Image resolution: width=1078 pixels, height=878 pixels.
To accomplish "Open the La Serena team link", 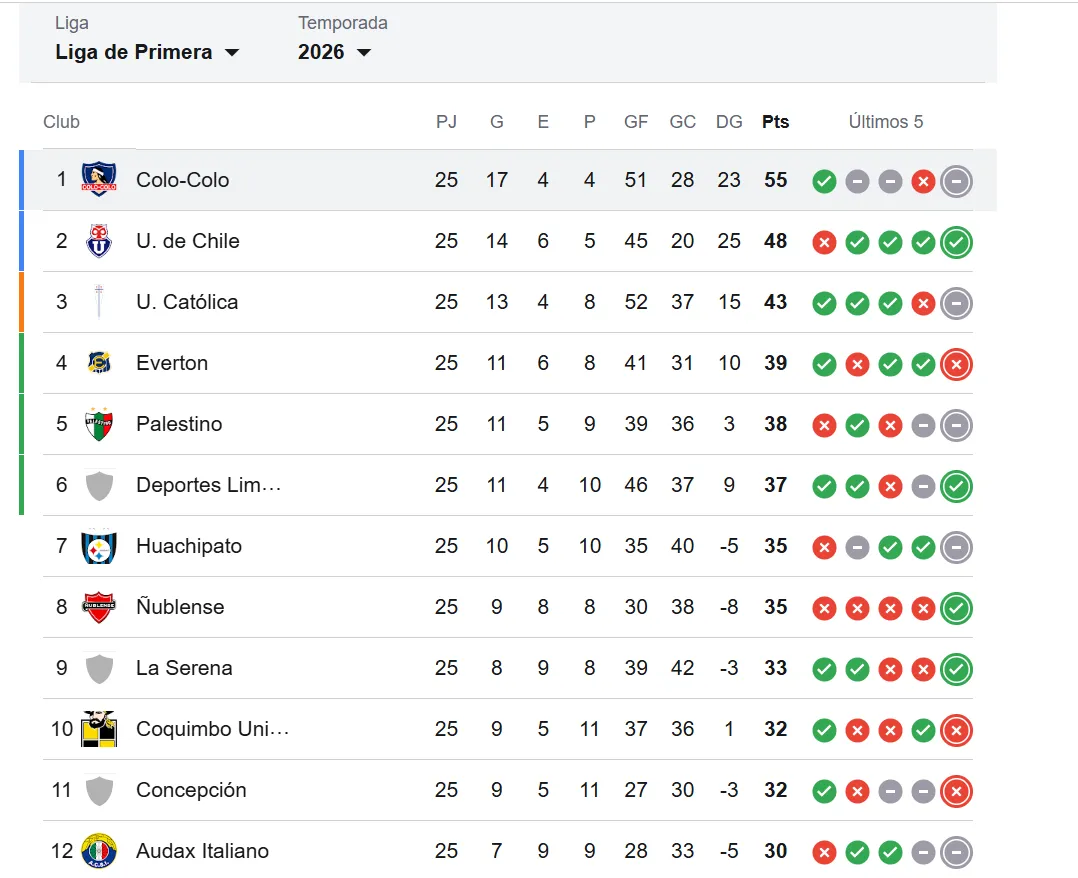I will tap(184, 668).
